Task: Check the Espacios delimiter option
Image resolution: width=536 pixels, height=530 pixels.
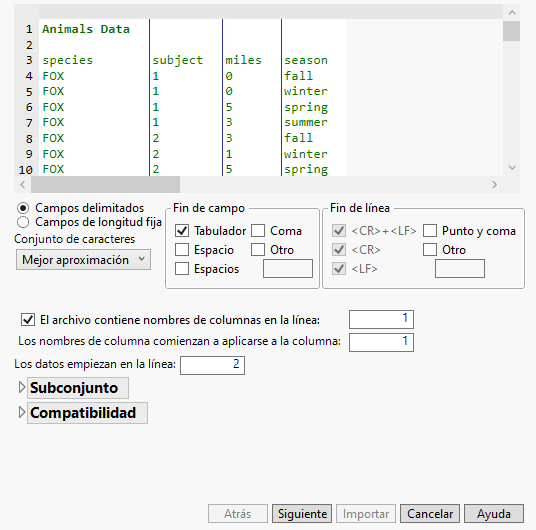Action: click(x=182, y=269)
